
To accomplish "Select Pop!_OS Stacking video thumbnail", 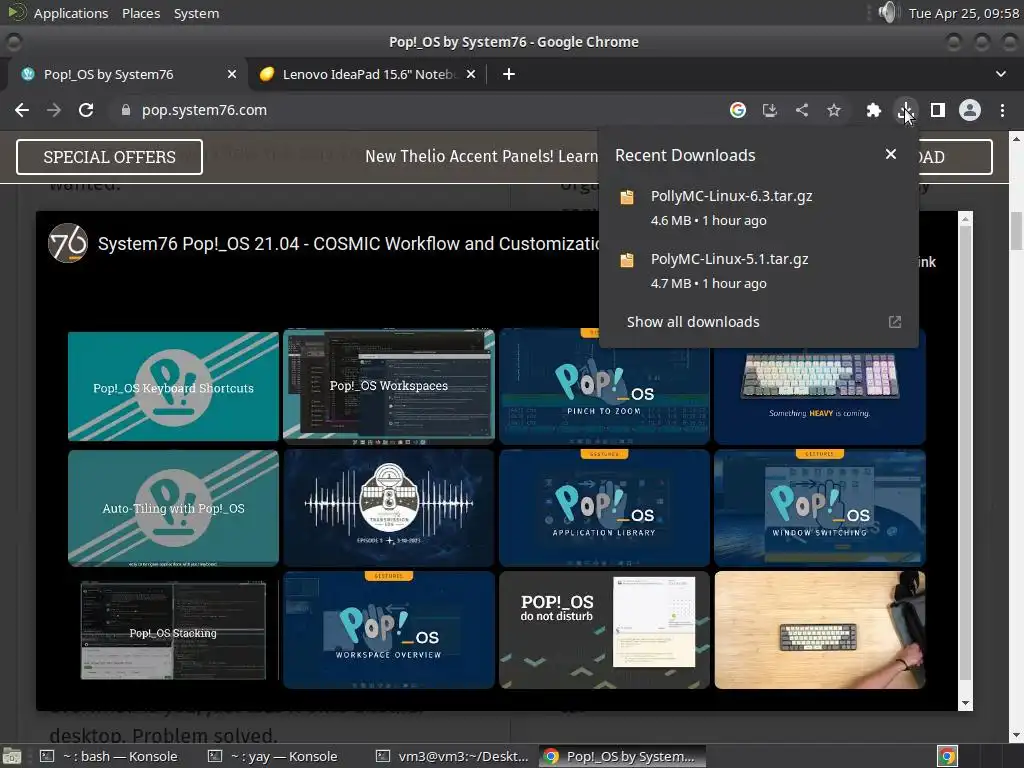I will pos(173,630).
